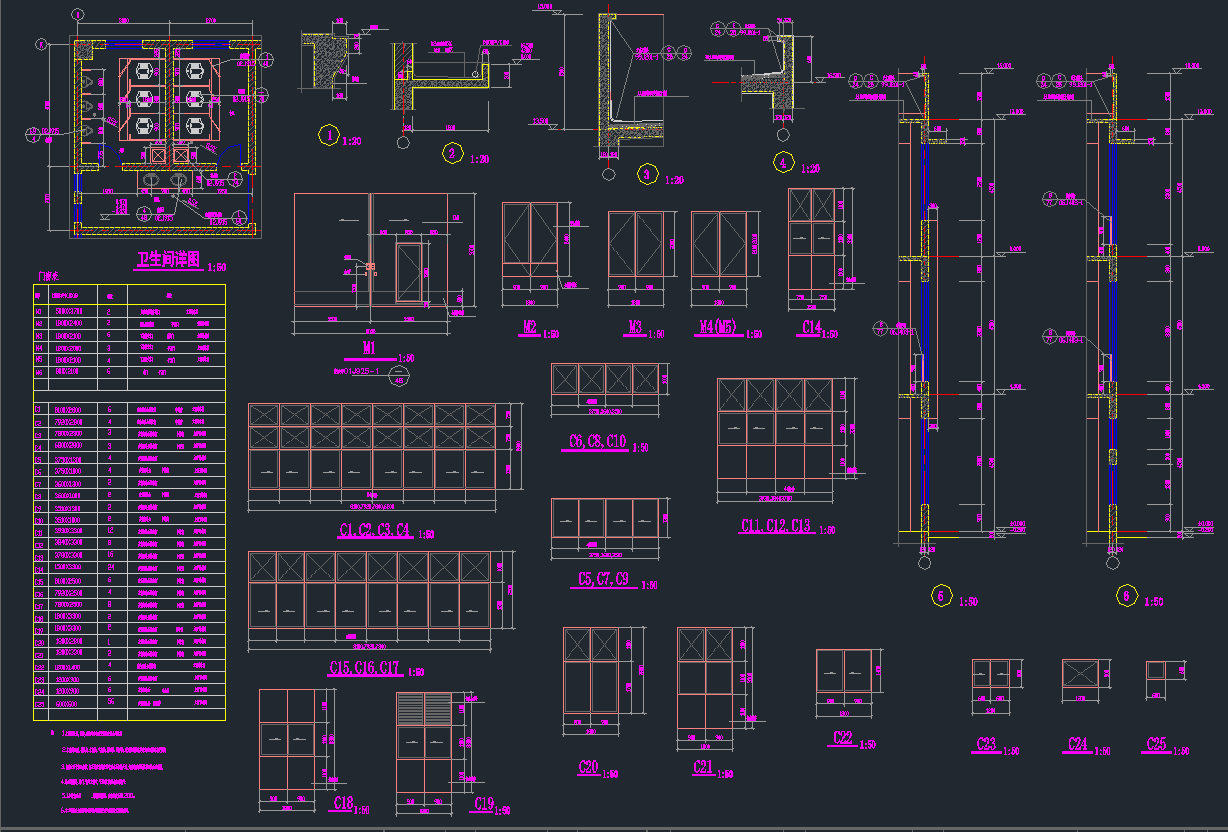Select the C11, C12, C13 window label
The height and width of the screenshot is (832, 1228).
click(x=775, y=526)
